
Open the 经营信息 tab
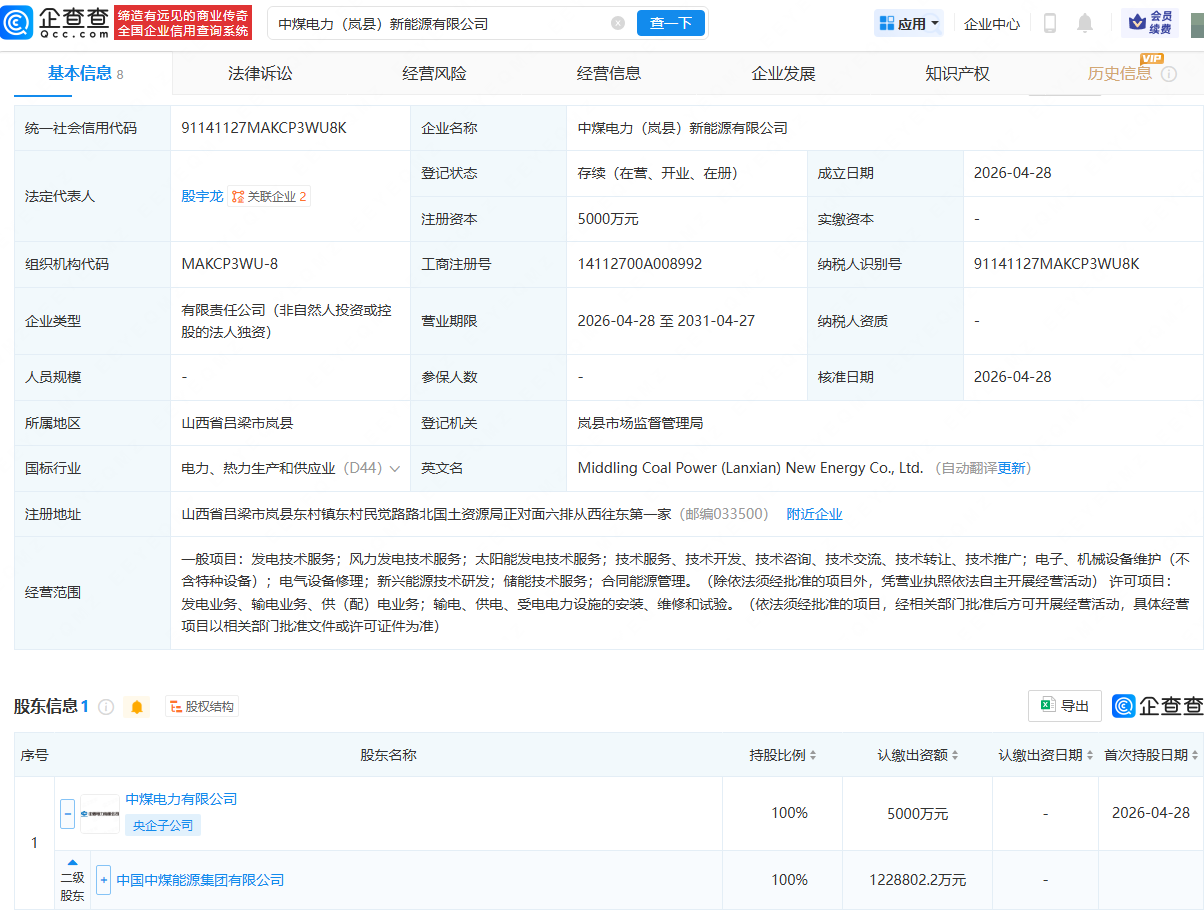tap(609, 73)
